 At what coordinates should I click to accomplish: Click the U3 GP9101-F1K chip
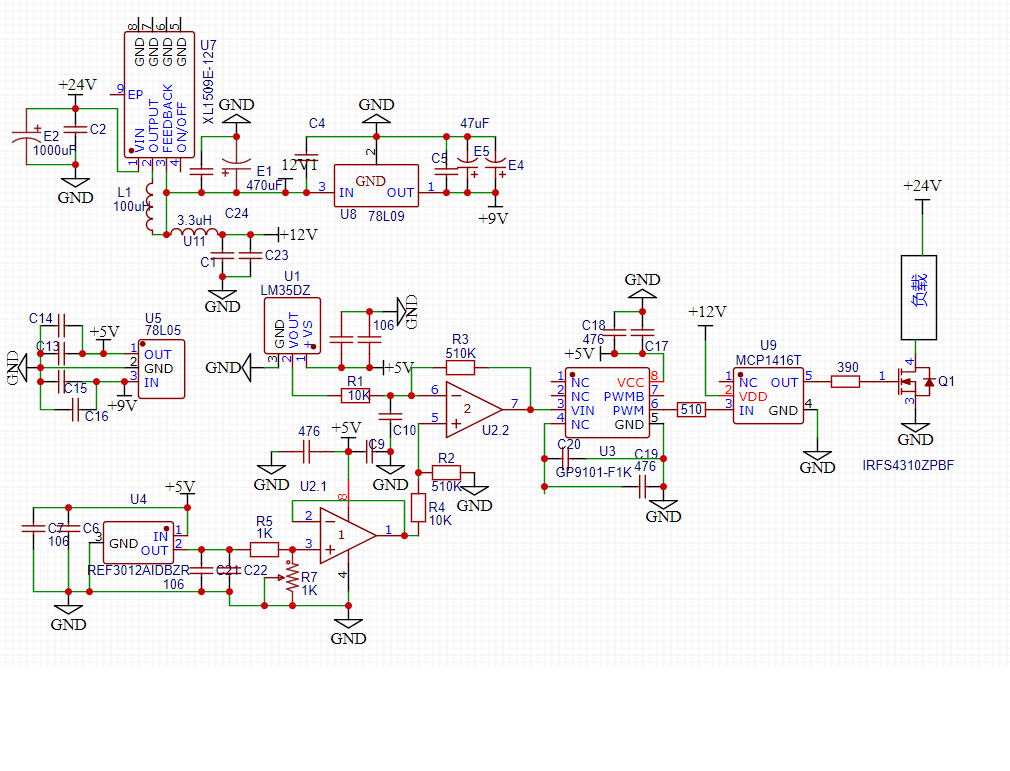[x=607, y=403]
